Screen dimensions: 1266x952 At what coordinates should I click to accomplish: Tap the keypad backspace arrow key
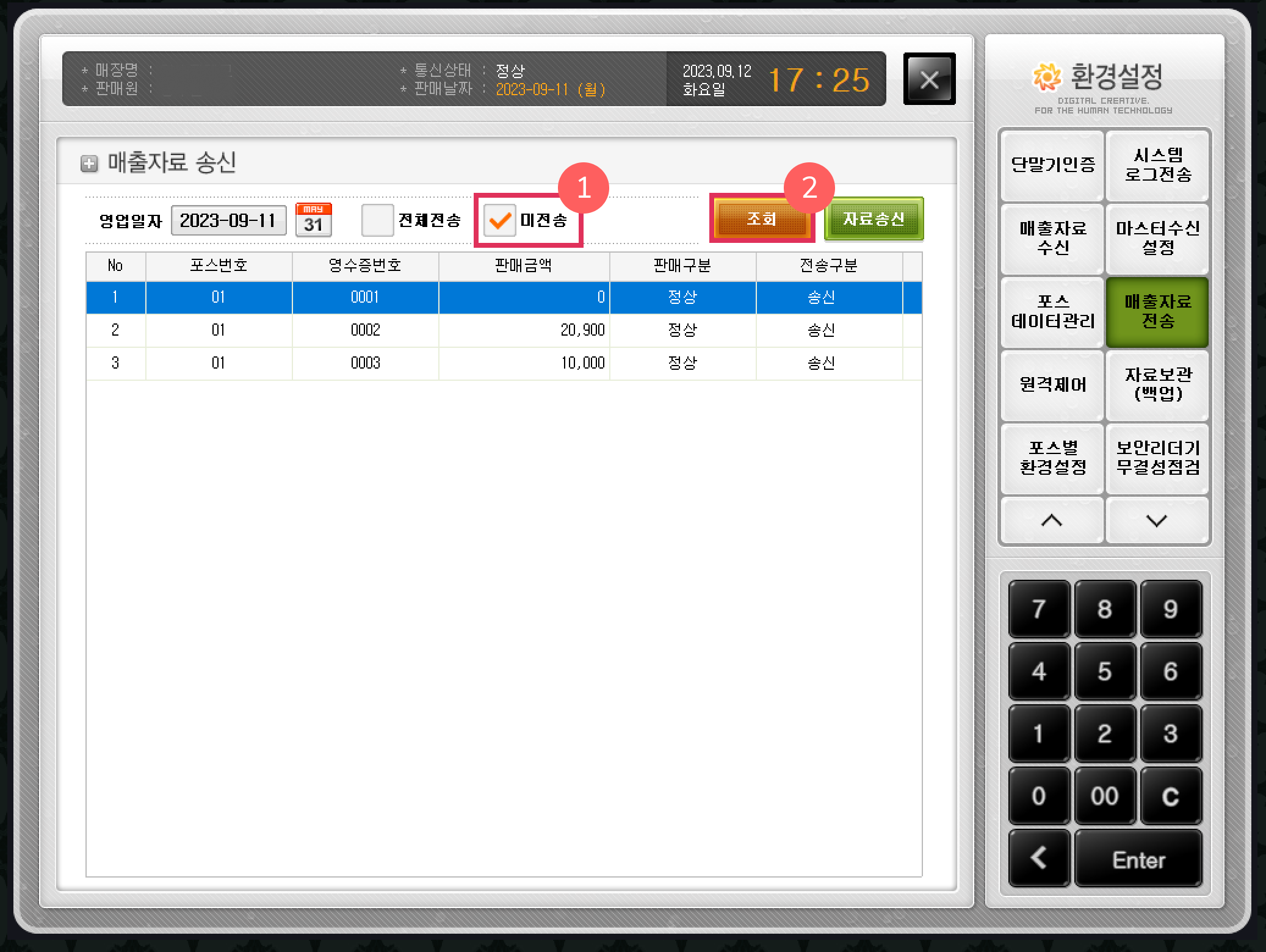1039,859
